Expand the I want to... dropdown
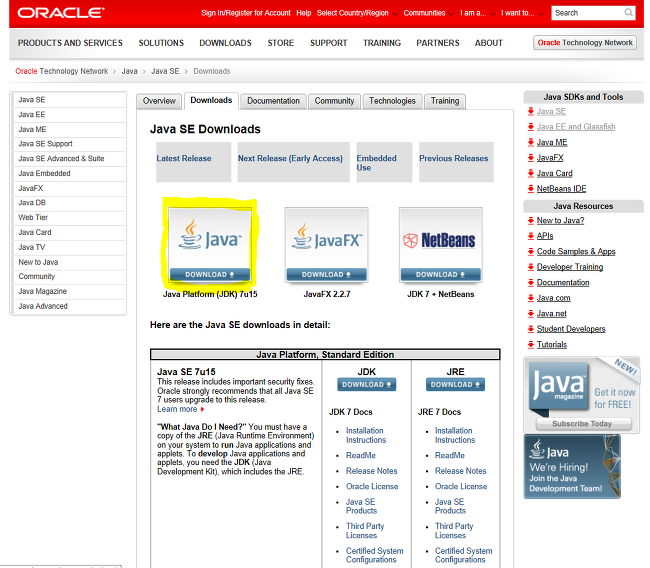 tap(521, 13)
